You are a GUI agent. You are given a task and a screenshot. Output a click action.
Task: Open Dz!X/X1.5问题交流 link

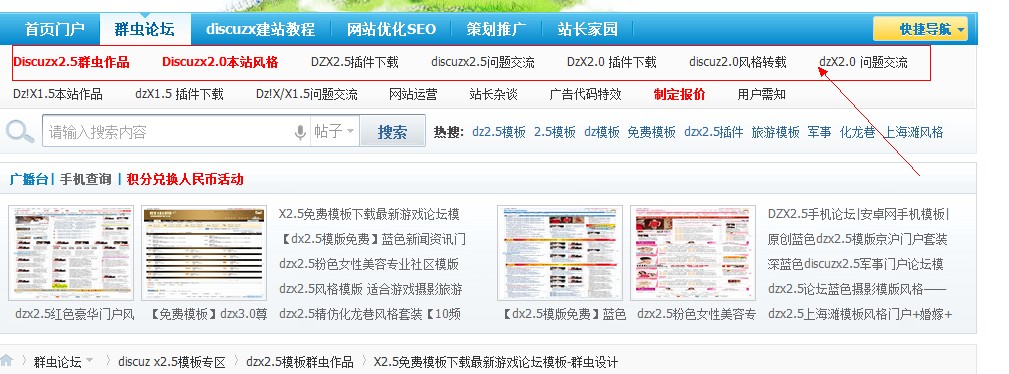307,94
